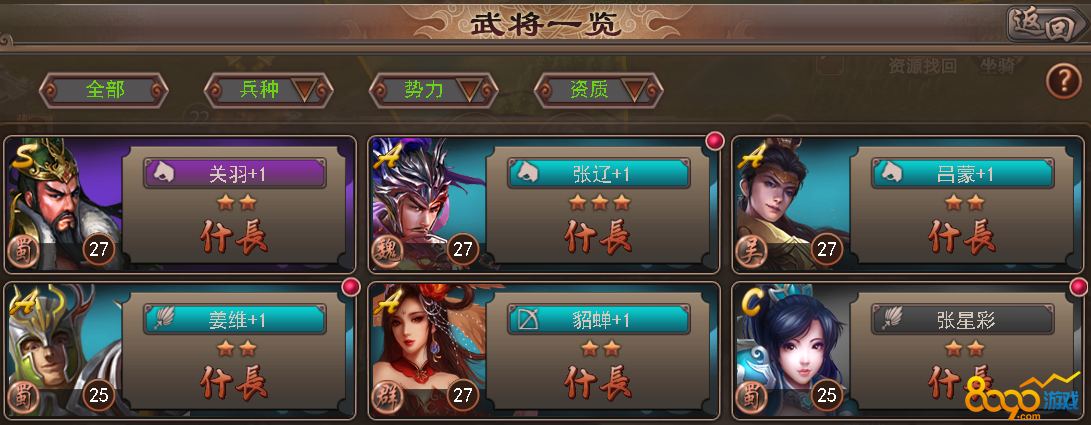This screenshot has width=1091, height=425.
Task: Click the bow troop icon beside 貂蝉+1
Action: click(x=528, y=319)
